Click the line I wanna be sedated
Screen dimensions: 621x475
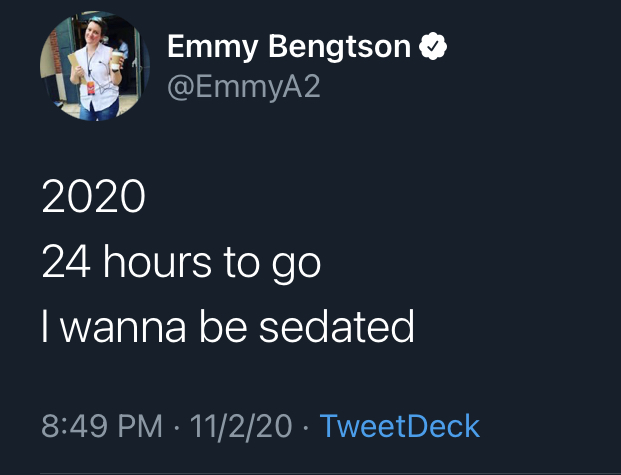point(228,327)
